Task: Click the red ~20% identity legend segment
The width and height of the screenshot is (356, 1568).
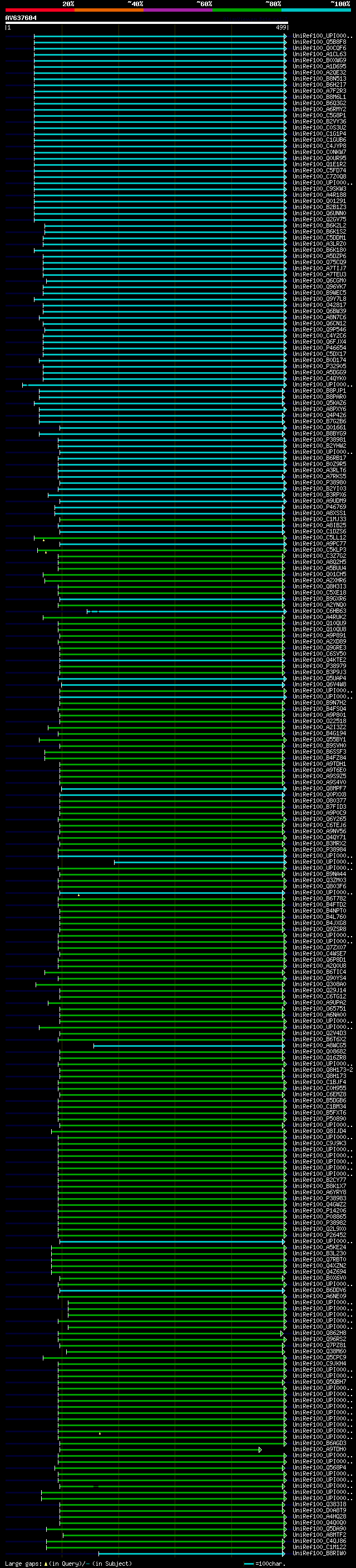Action: [x=39, y=10]
